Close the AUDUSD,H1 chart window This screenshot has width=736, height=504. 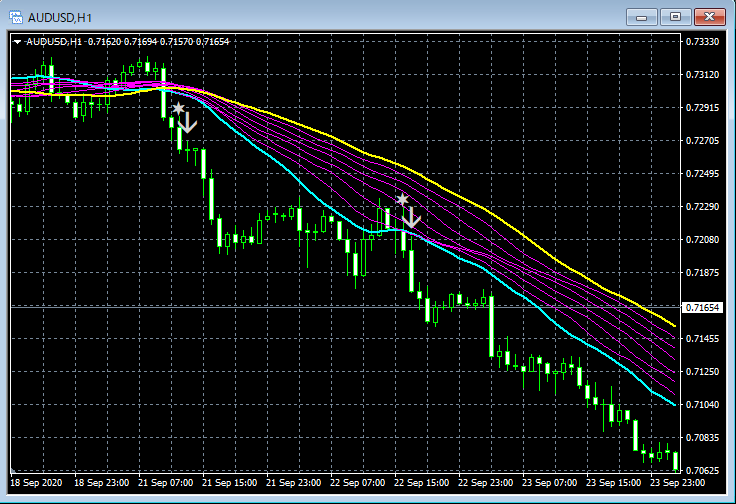tap(710, 17)
